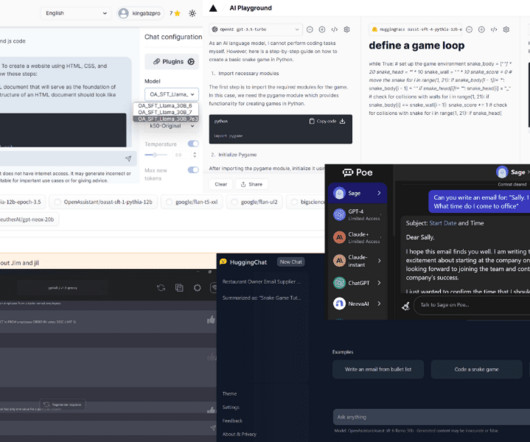Check the google/flan-ul2 model checkbox
This screenshot has height=442, width=530.
pyautogui.click(x=234, y=202)
